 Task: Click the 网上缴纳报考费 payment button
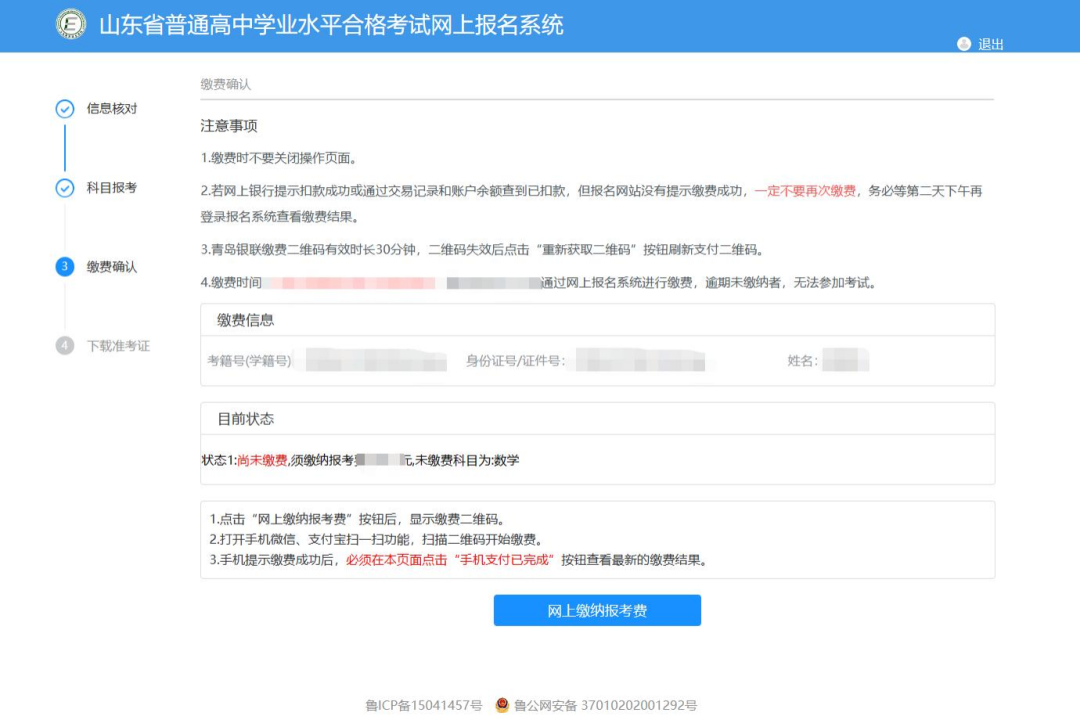pos(597,610)
